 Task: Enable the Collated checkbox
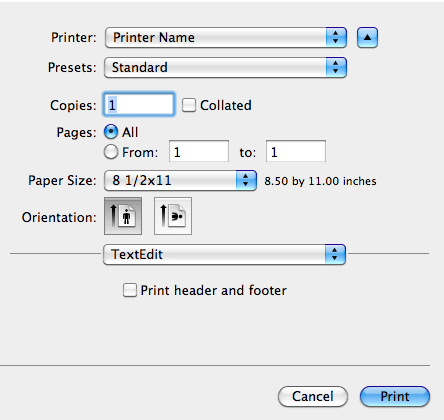(189, 105)
